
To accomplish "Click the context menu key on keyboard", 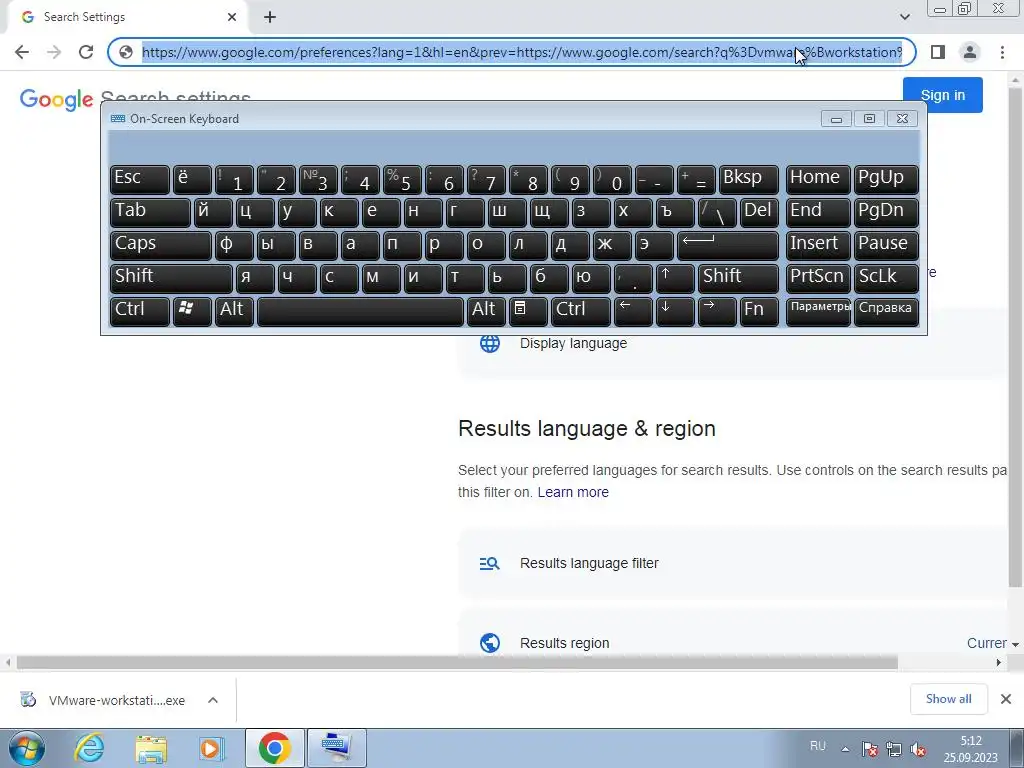I will [x=528, y=312].
